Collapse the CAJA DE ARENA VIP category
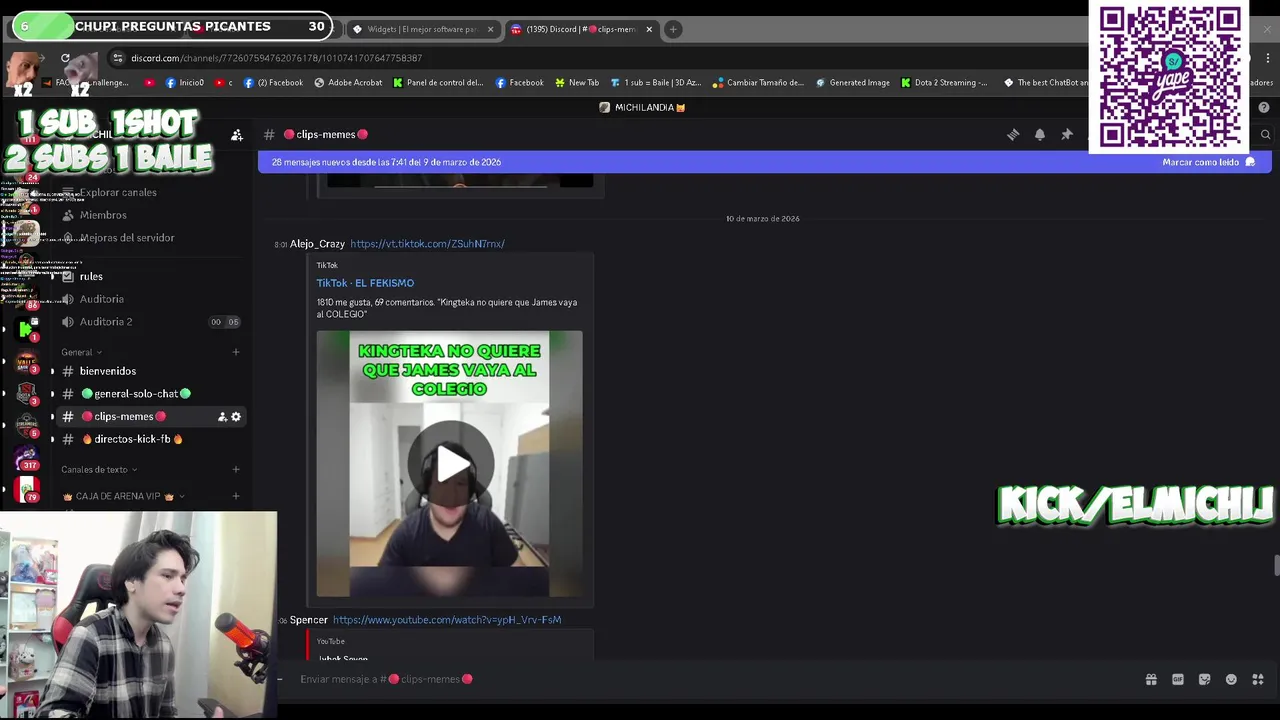The height and width of the screenshot is (720, 1280). click(124, 496)
